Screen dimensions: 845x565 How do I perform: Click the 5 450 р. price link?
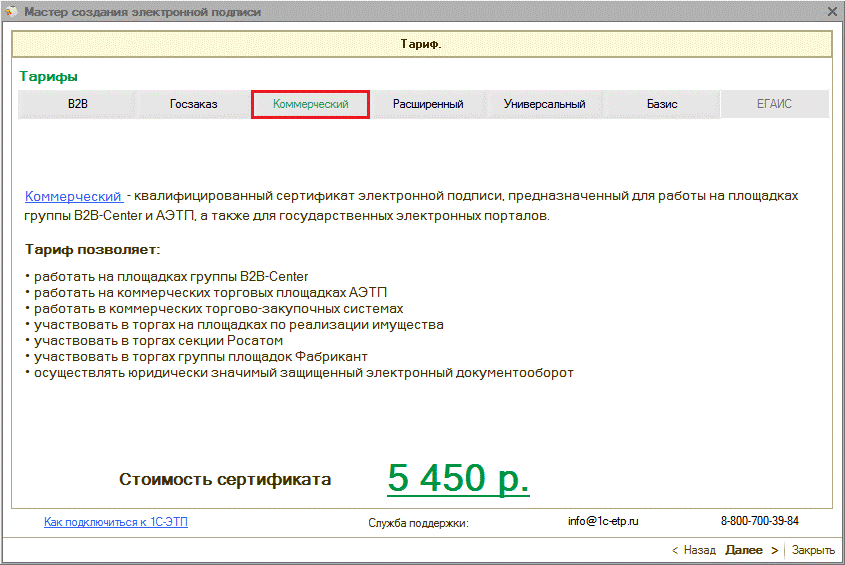[458, 478]
